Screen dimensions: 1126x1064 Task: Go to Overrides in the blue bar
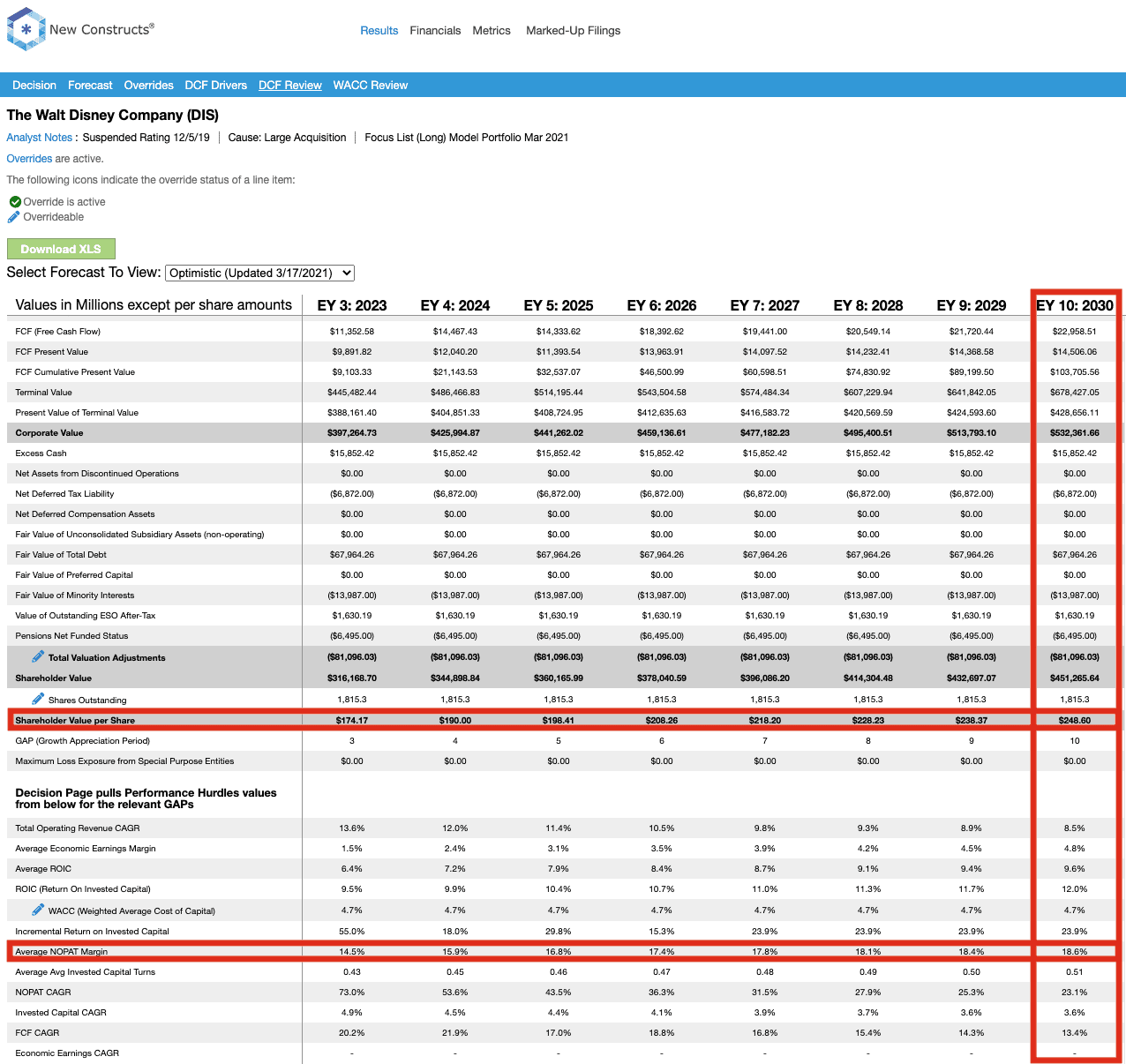[148, 86]
